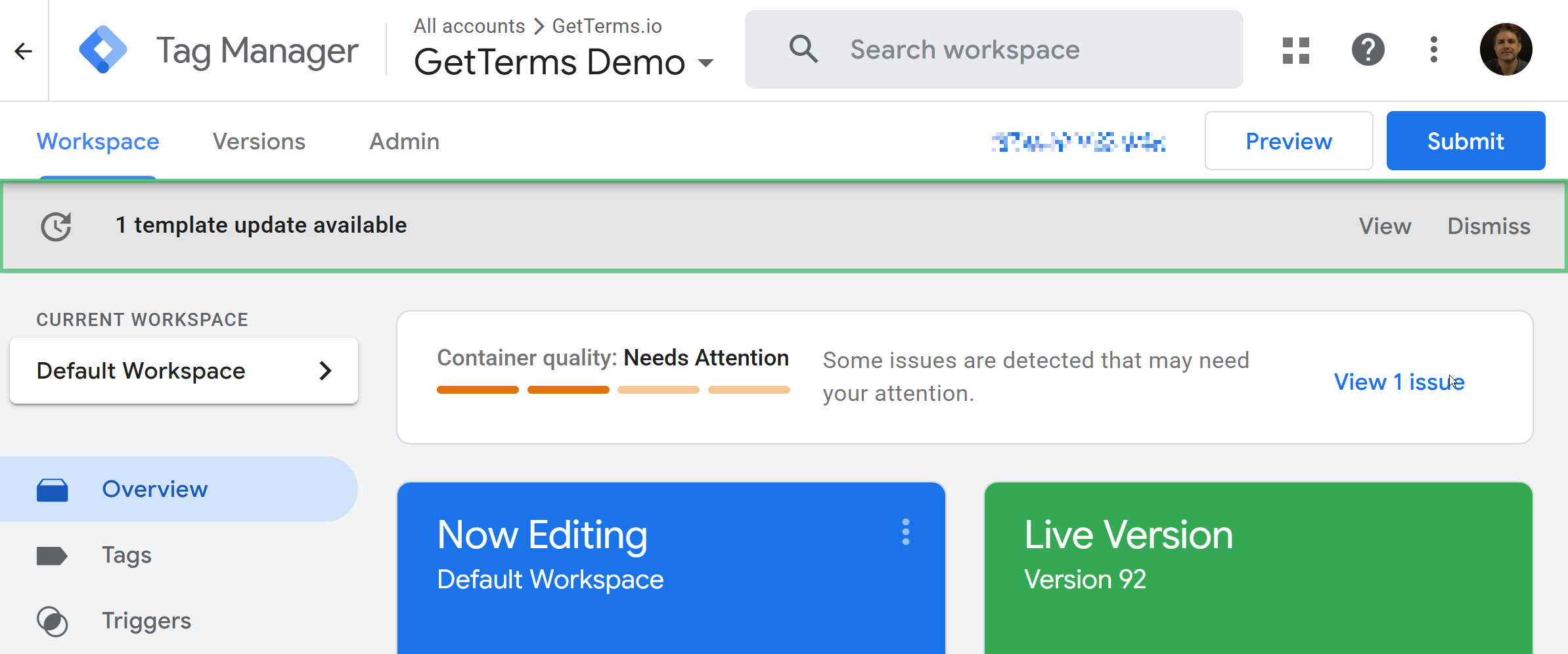Click the search magnifier icon
The image size is (1568, 654).
[x=803, y=49]
